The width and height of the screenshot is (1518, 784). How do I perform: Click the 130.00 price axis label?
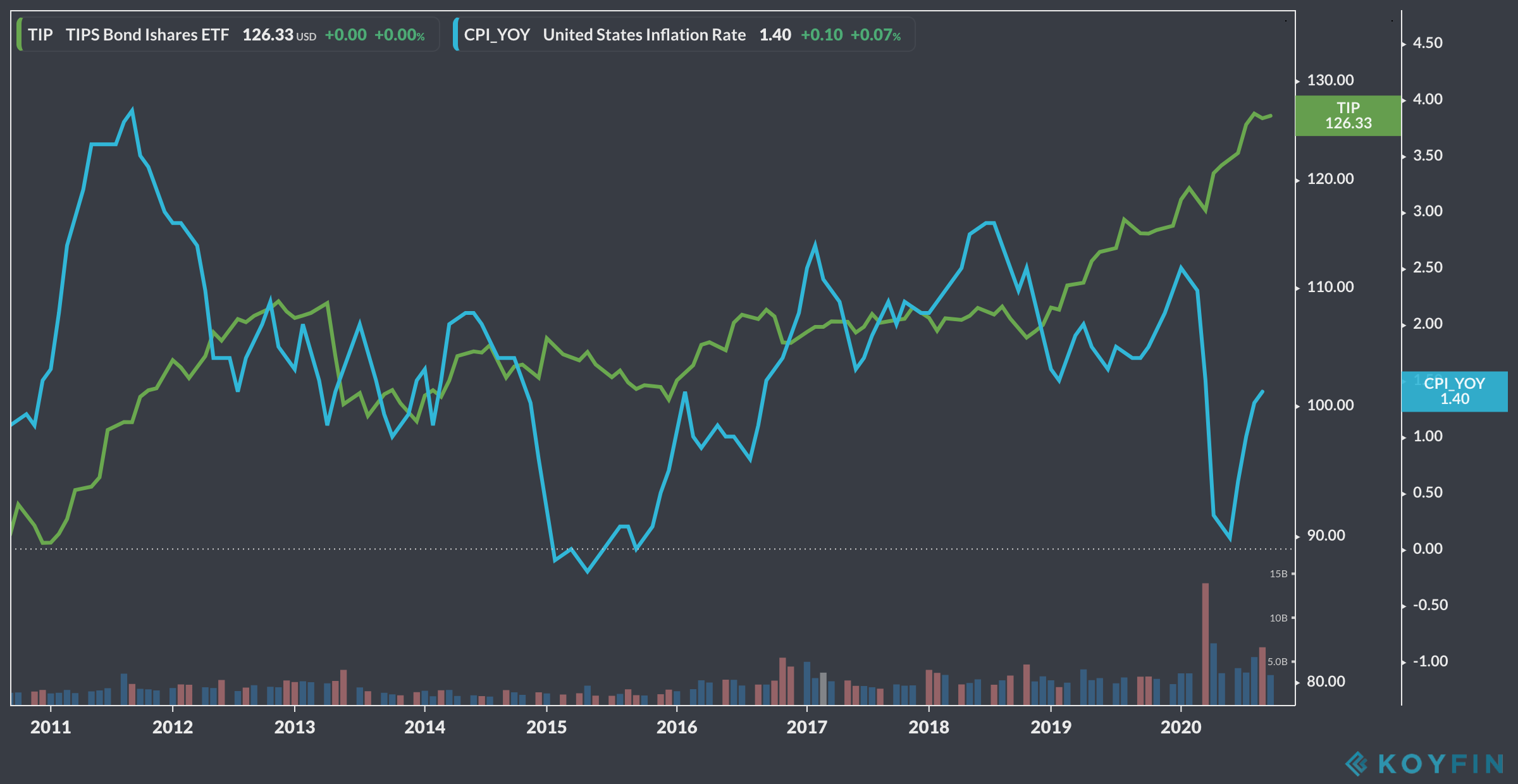1330,80
